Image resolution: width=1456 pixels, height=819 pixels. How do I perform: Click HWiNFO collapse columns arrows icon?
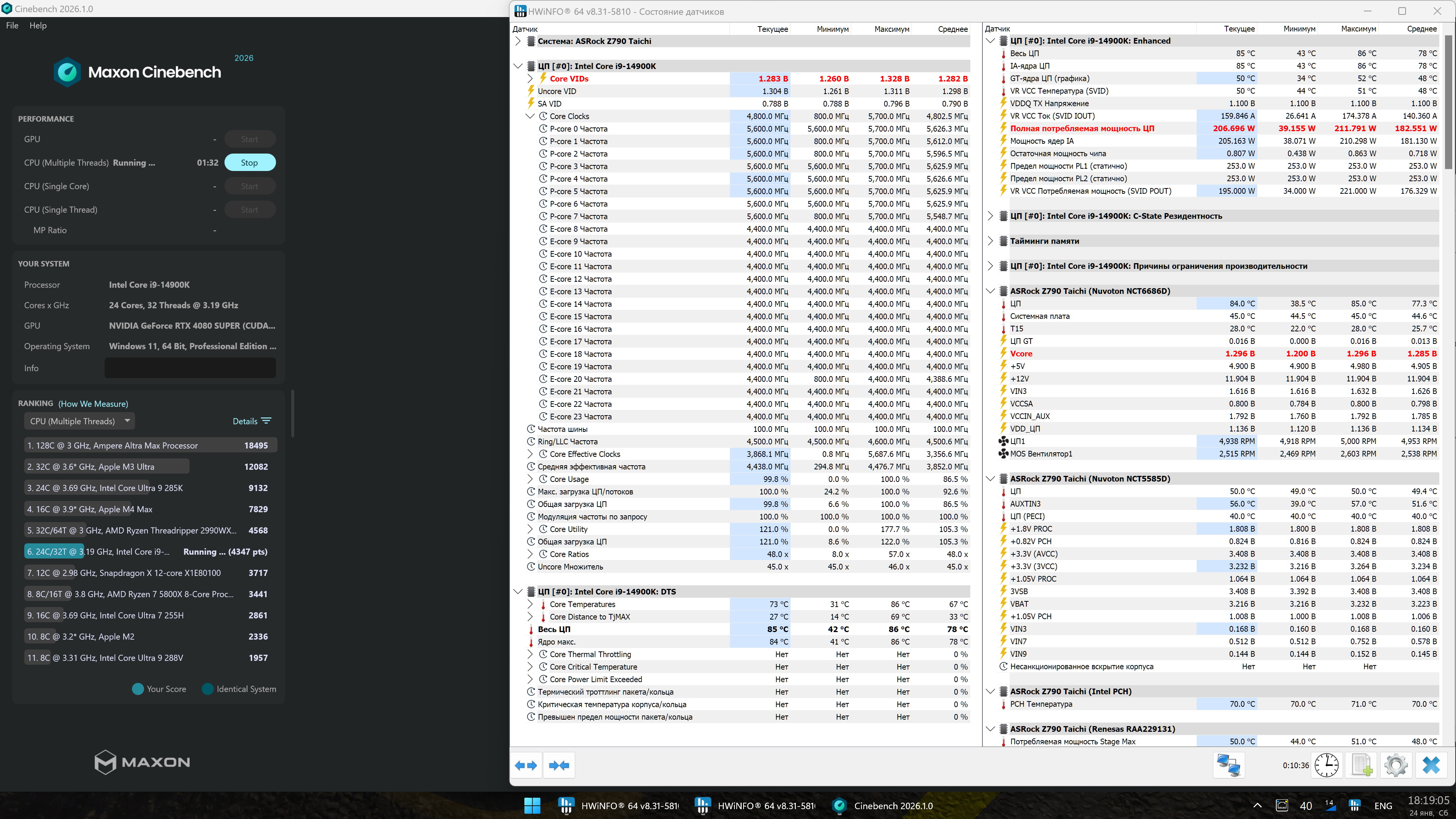point(559,765)
